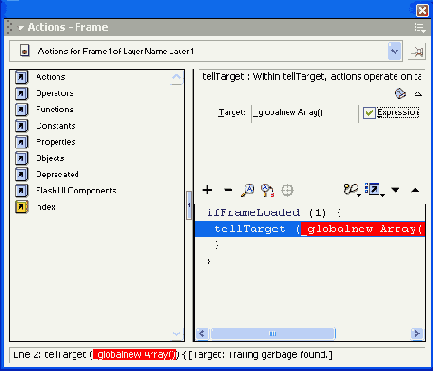
Task: Toggle the Expression checkbox
Action: click(x=369, y=113)
